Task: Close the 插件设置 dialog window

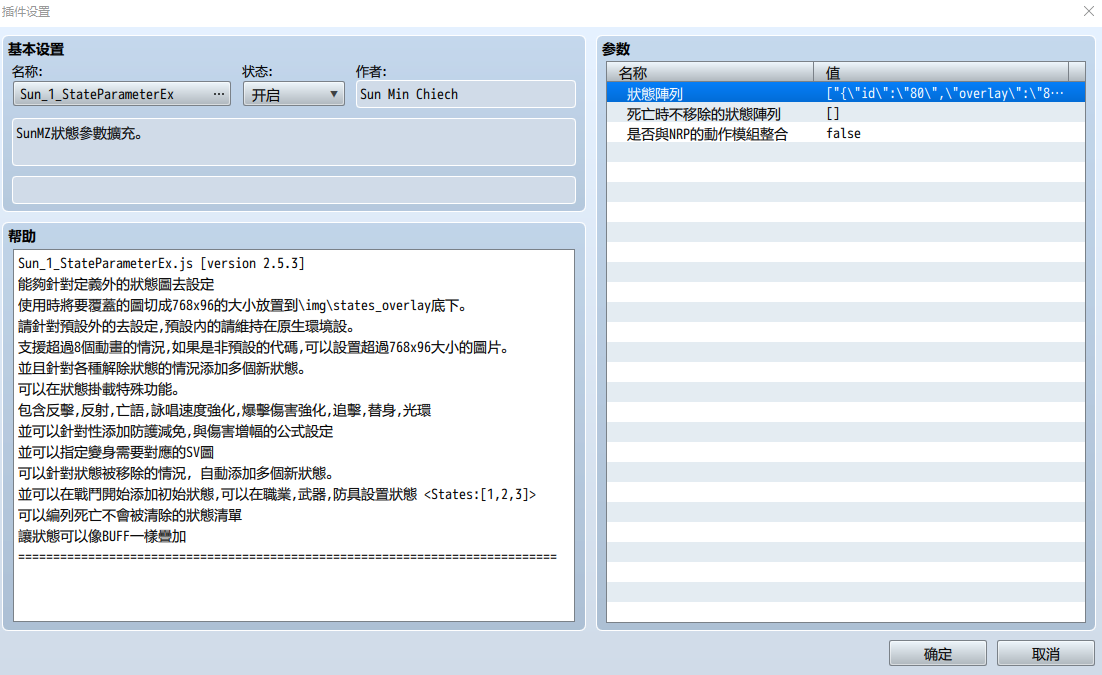Action: click(1089, 11)
